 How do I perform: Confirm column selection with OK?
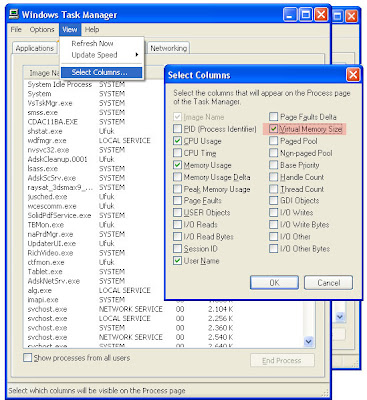[x=274, y=283]
